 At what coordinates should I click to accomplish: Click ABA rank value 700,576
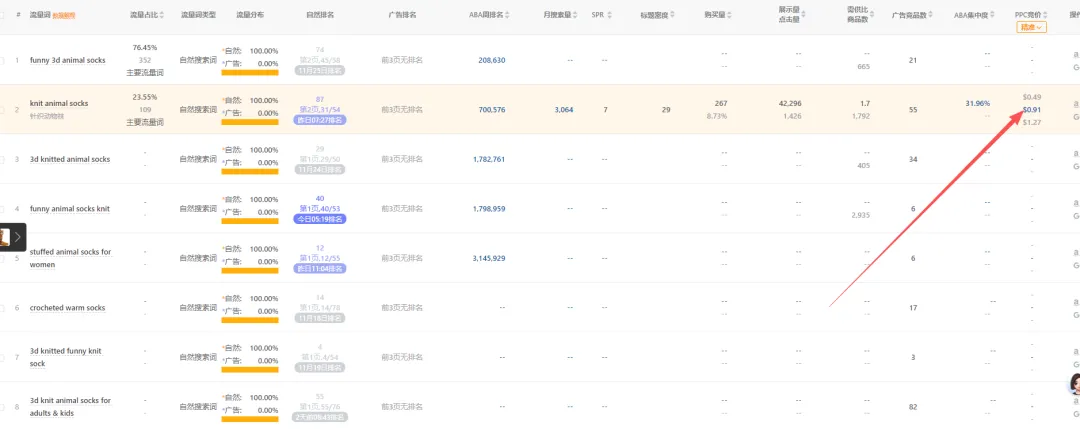491,109
